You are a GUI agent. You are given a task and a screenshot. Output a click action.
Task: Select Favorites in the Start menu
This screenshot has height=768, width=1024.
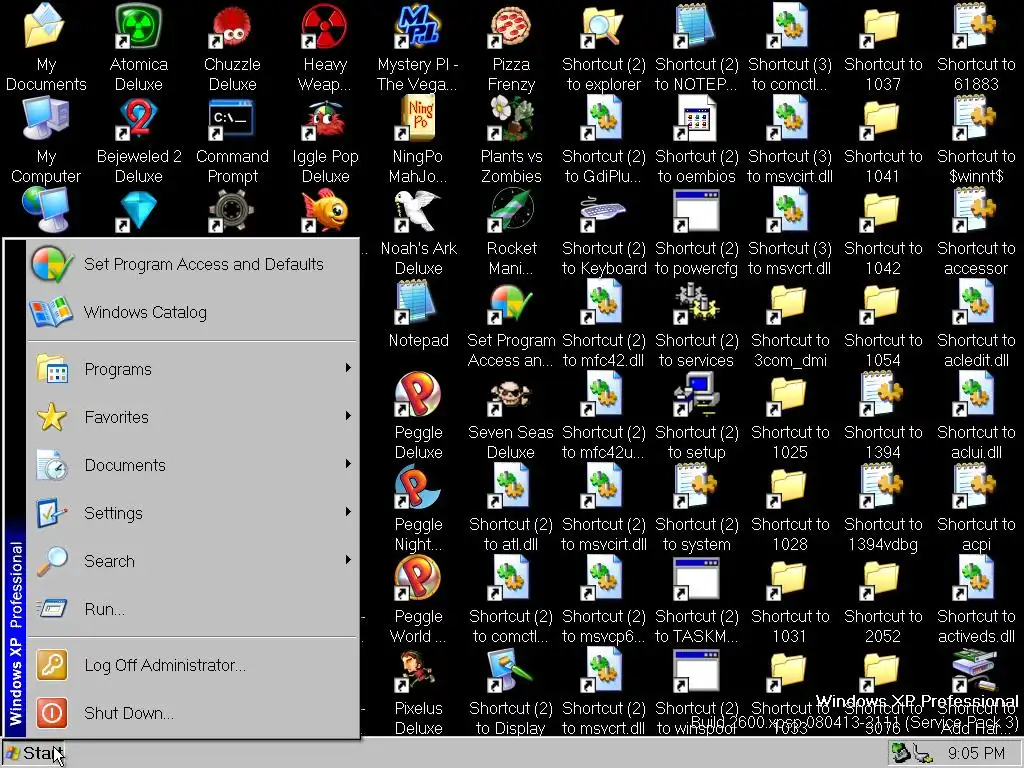[193, 417]
